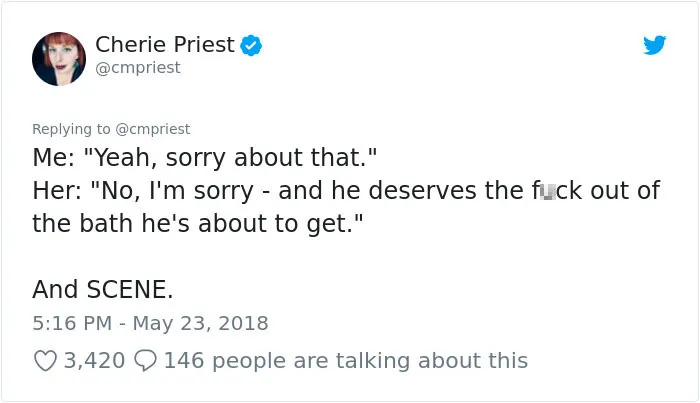Click the word 'deserves' in the tweet
This screenshot has width=700, height=403.
[424, 191]
